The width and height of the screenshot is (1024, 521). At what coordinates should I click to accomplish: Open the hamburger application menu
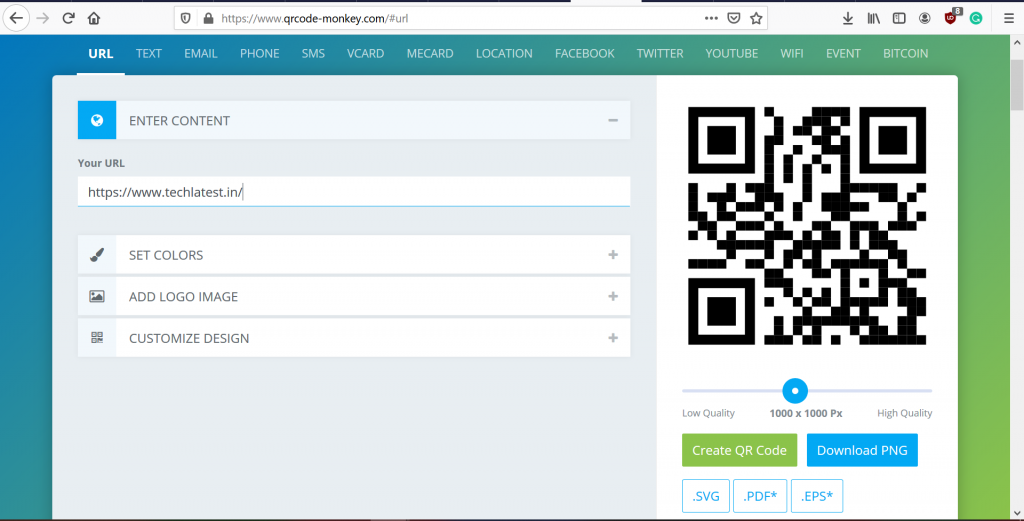tap(1009, 18)
